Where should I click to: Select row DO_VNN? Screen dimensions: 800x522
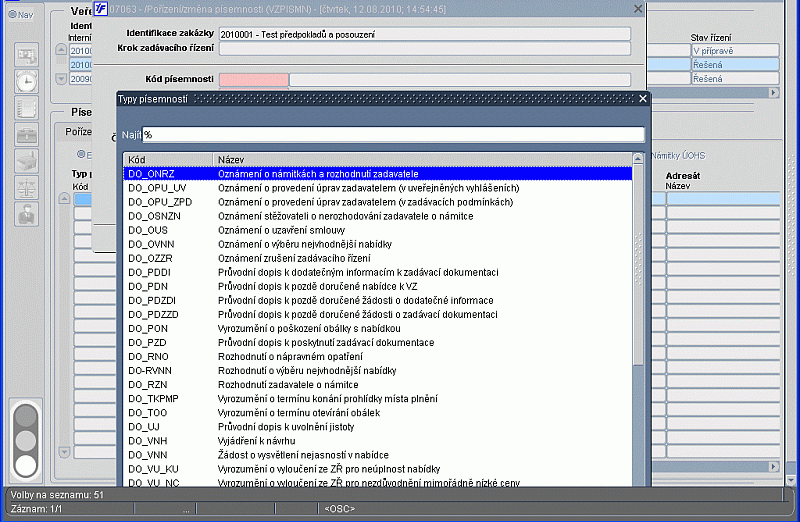point(378,455)
